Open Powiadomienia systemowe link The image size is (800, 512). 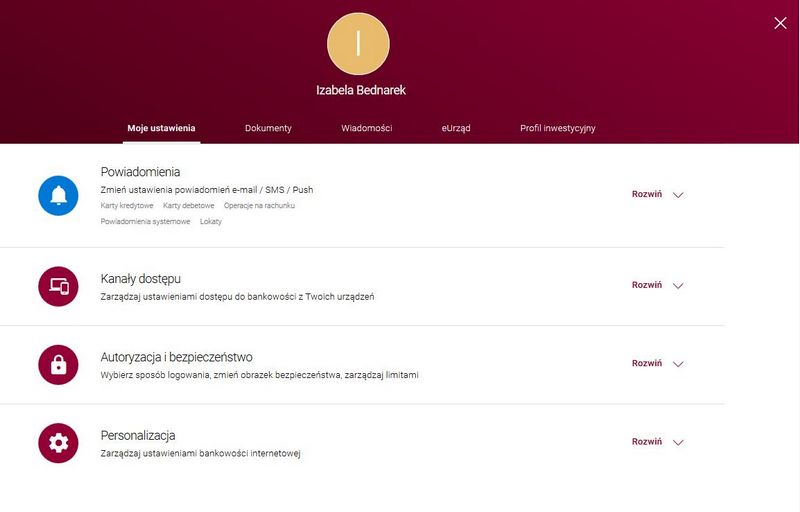[145, 222]
